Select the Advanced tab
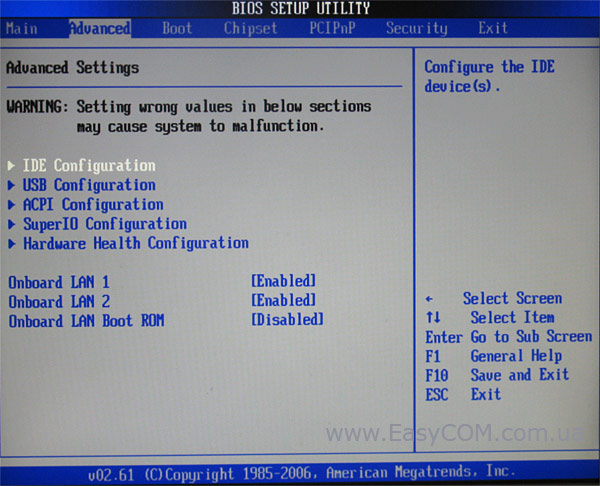600x486 pixels. (x=99, y=29)
